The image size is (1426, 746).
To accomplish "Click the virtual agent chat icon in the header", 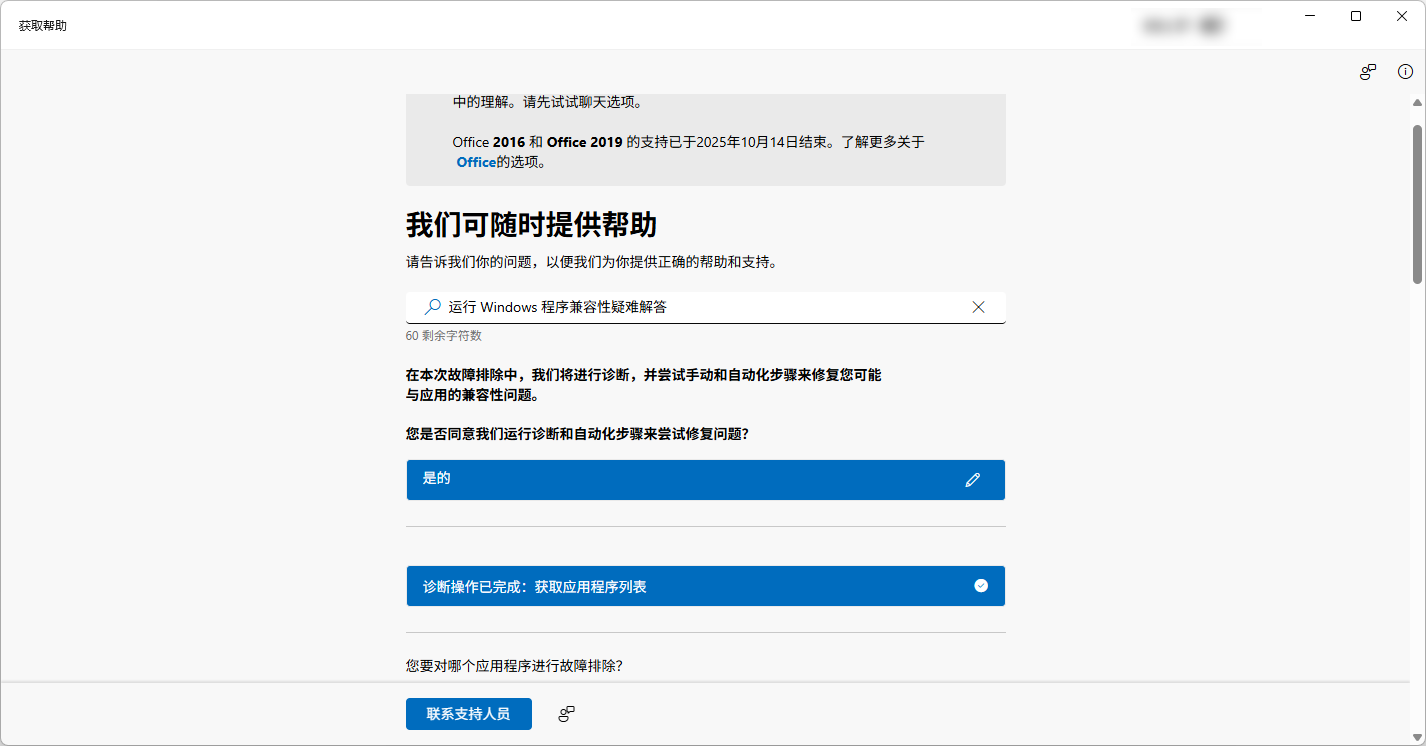I will pyautogui.click(x=1367, y=71).
